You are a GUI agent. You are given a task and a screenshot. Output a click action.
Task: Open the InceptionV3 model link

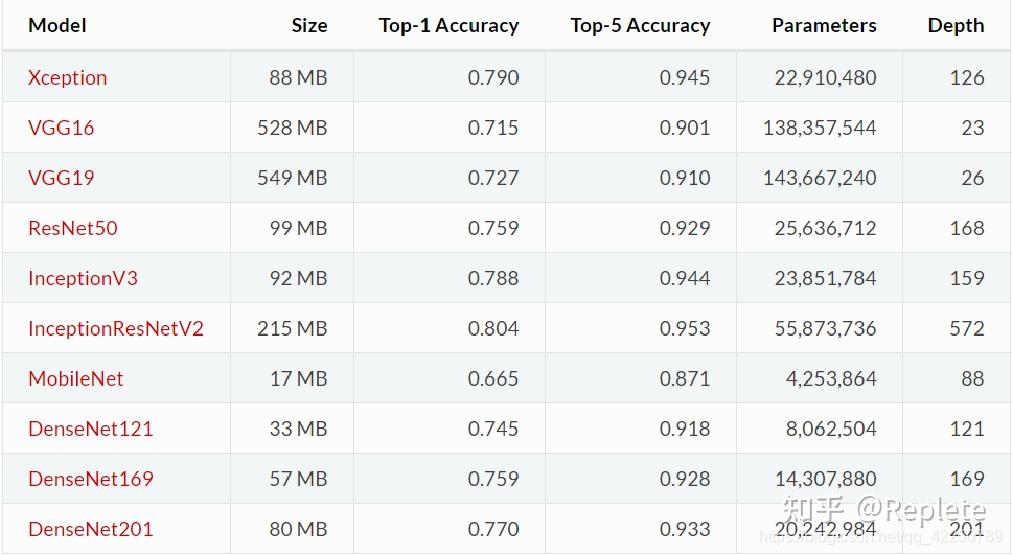[x=83, y=278]
